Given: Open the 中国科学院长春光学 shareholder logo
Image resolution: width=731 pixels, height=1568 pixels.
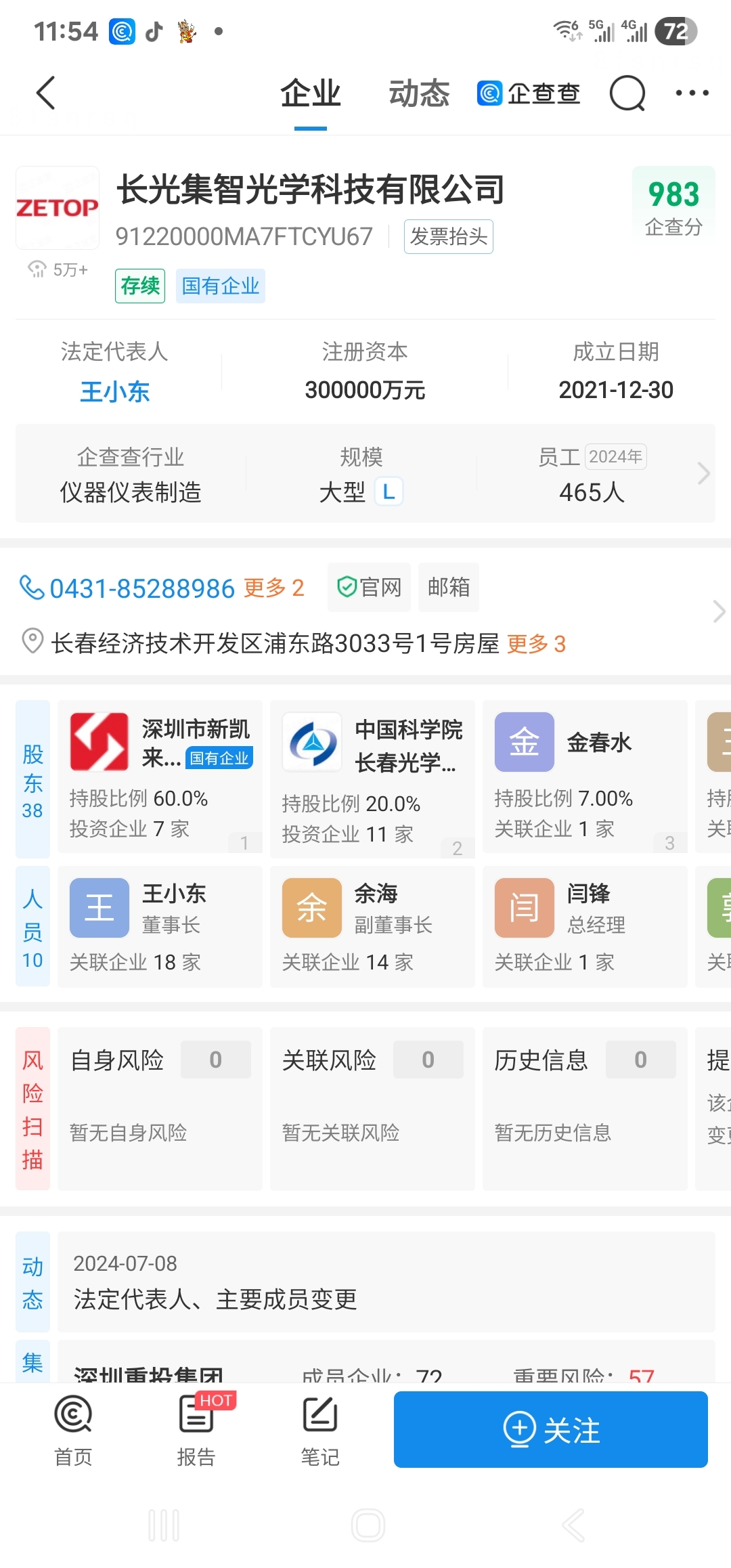Looking at the screenshot, I should [312, 742].
